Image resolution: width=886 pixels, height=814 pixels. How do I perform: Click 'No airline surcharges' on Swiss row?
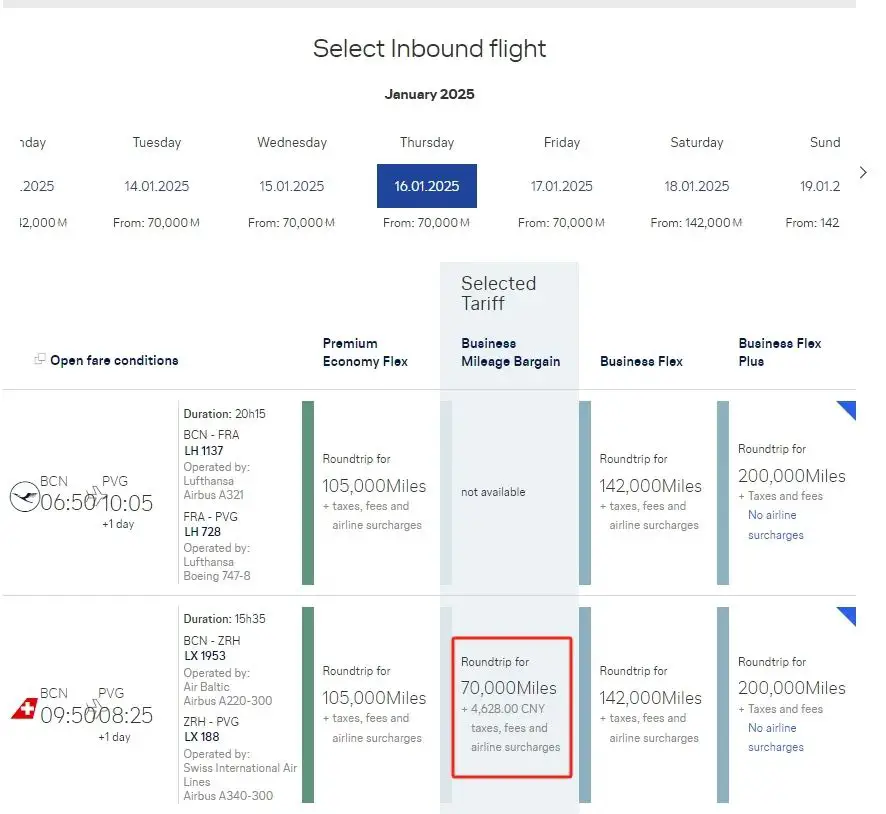[776, 737]
